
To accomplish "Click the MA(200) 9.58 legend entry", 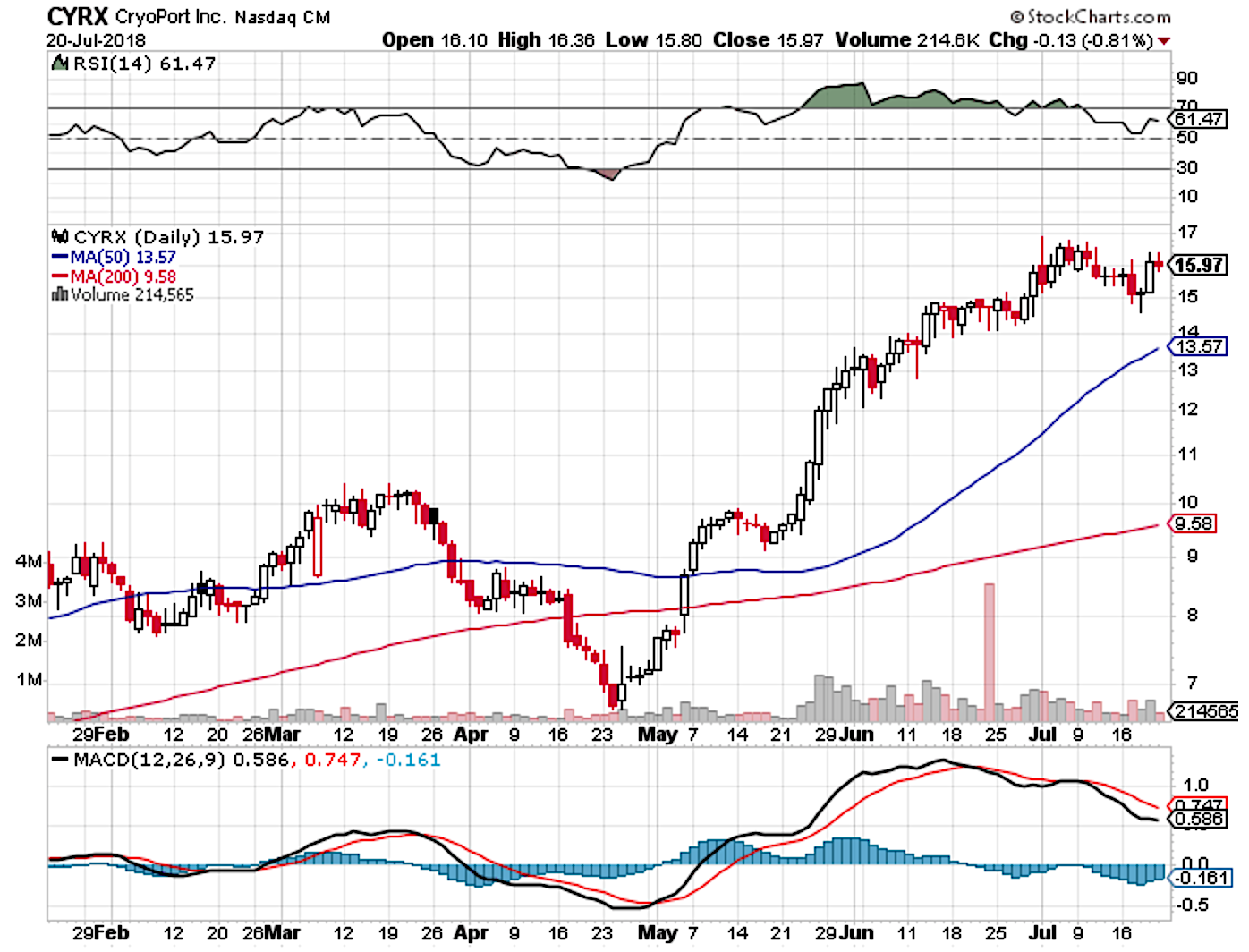I will [x=114, y=276].
